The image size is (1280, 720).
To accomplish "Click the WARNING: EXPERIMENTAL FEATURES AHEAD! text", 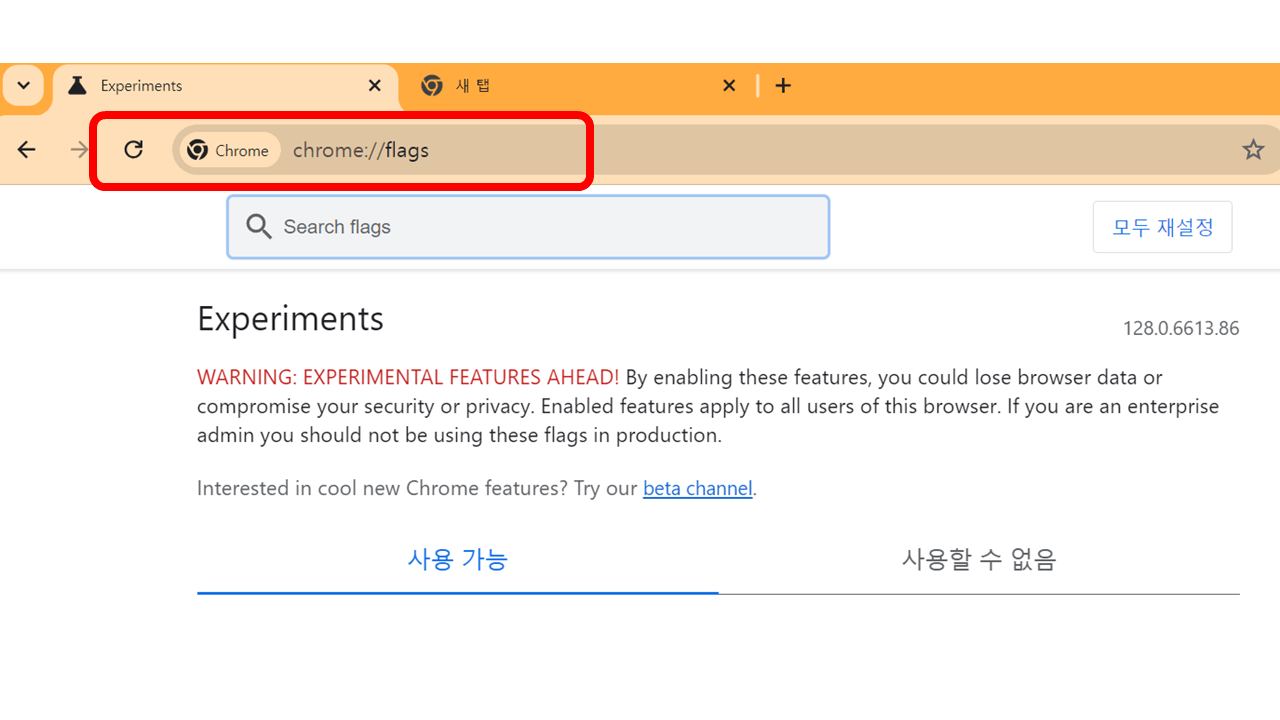I will click(x=408, y=377).
